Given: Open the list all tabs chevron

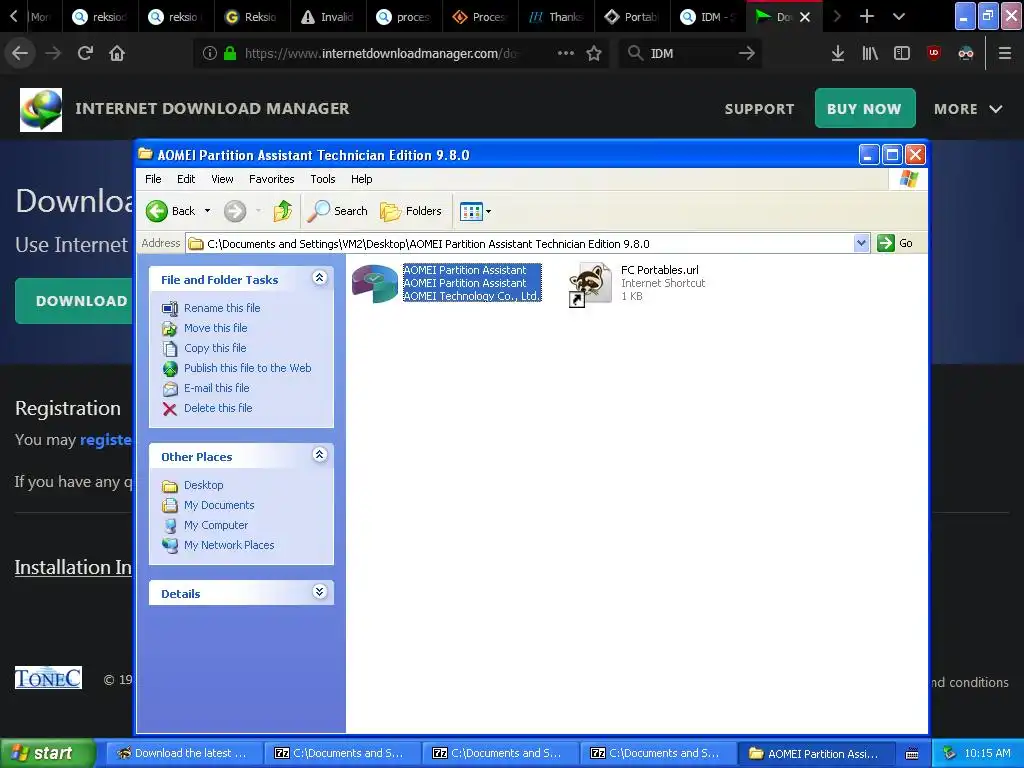Looking at the screenshot, I should (x=899, y=16).
